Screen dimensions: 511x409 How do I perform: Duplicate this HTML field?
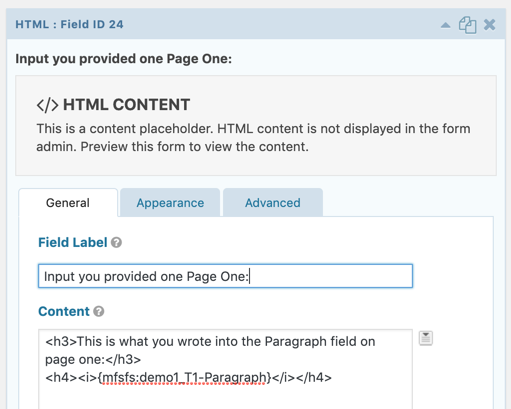point(467,25)
